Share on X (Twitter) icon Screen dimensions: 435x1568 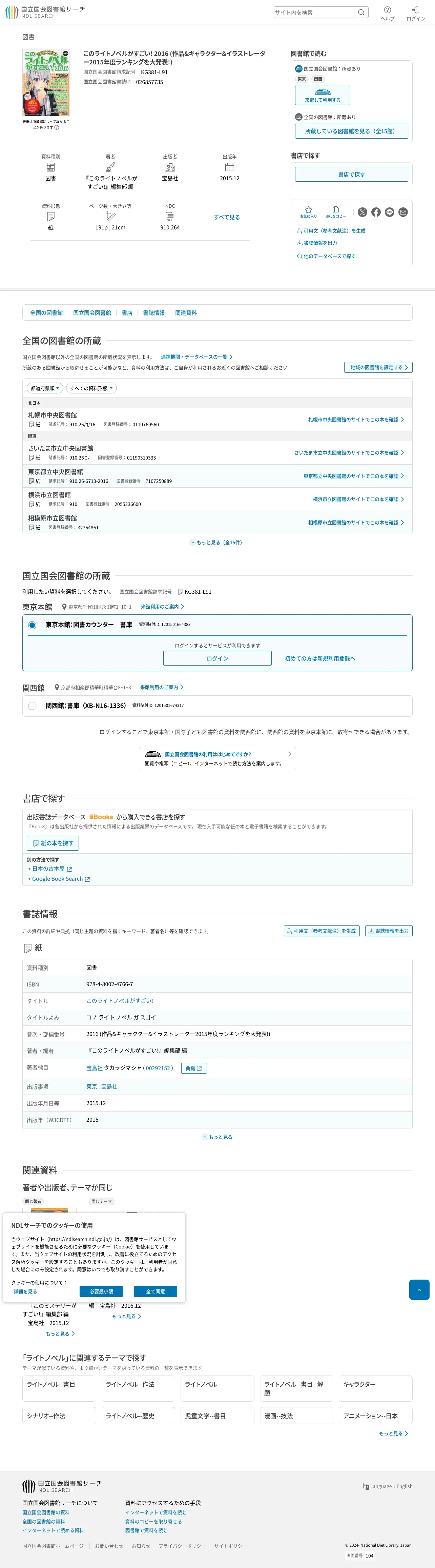(362, 212)
